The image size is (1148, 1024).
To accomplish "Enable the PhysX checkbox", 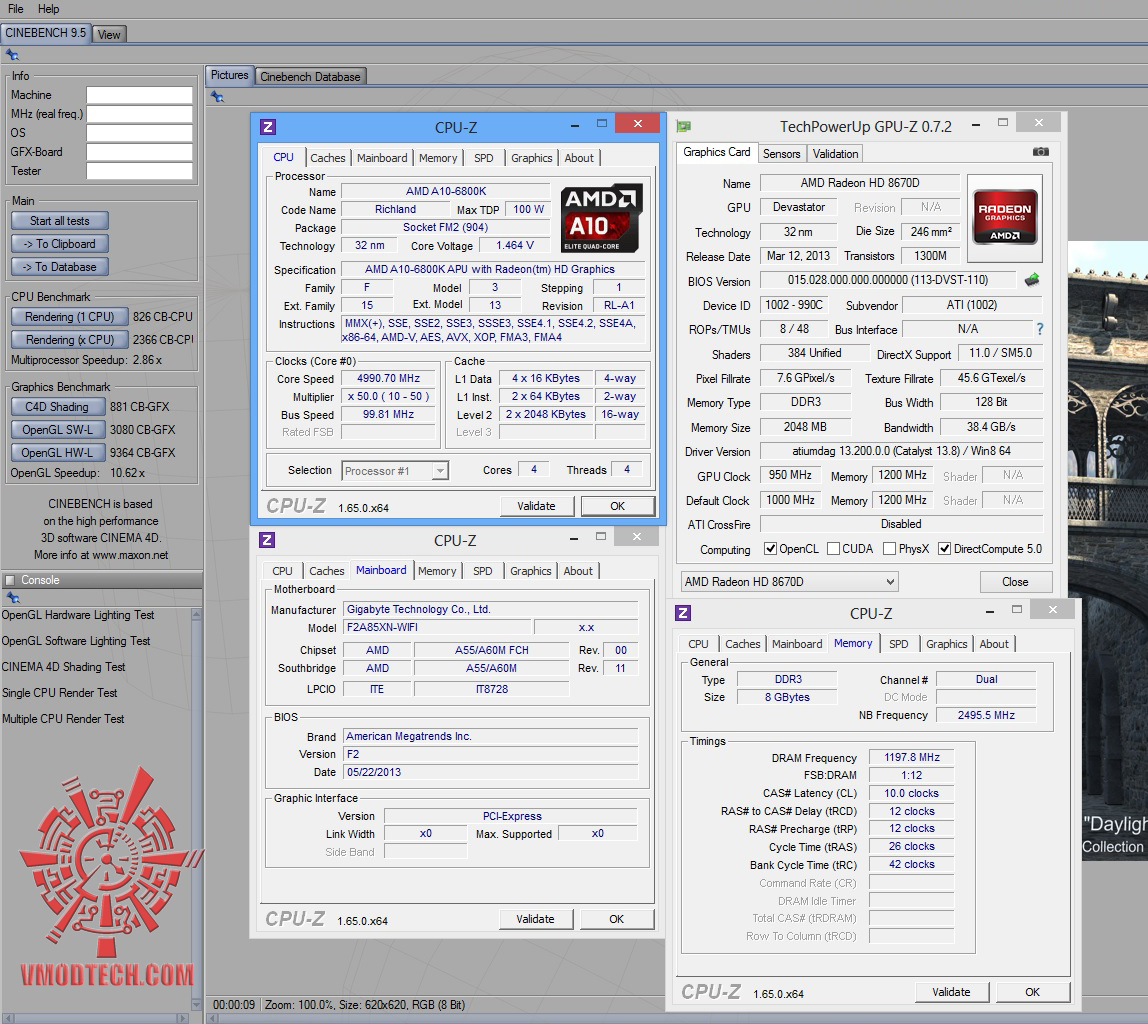I will (x=890, y=548).
